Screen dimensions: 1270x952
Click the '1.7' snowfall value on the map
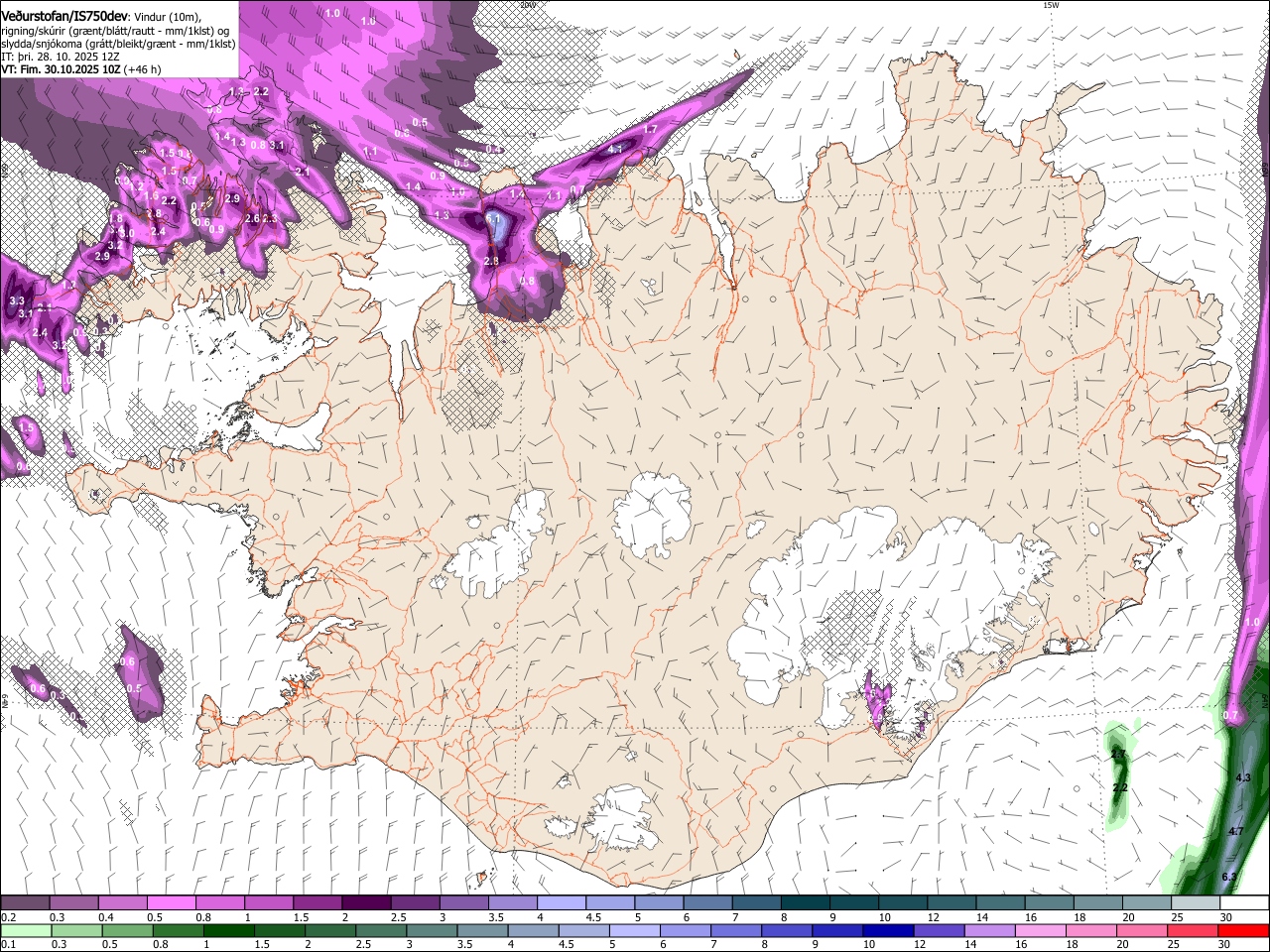tap(650, 130)
